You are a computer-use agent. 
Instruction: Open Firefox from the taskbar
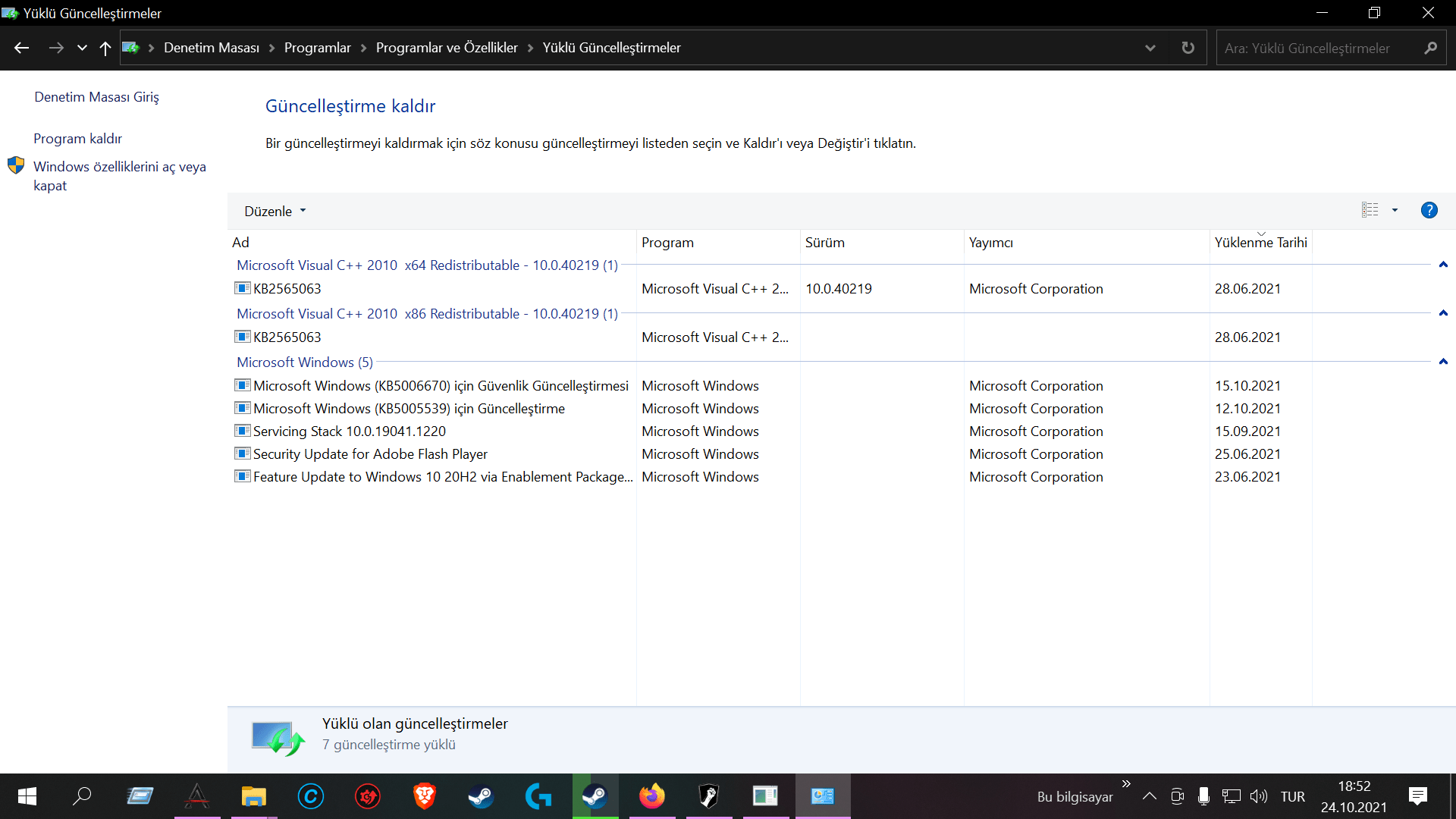[652, 796]
